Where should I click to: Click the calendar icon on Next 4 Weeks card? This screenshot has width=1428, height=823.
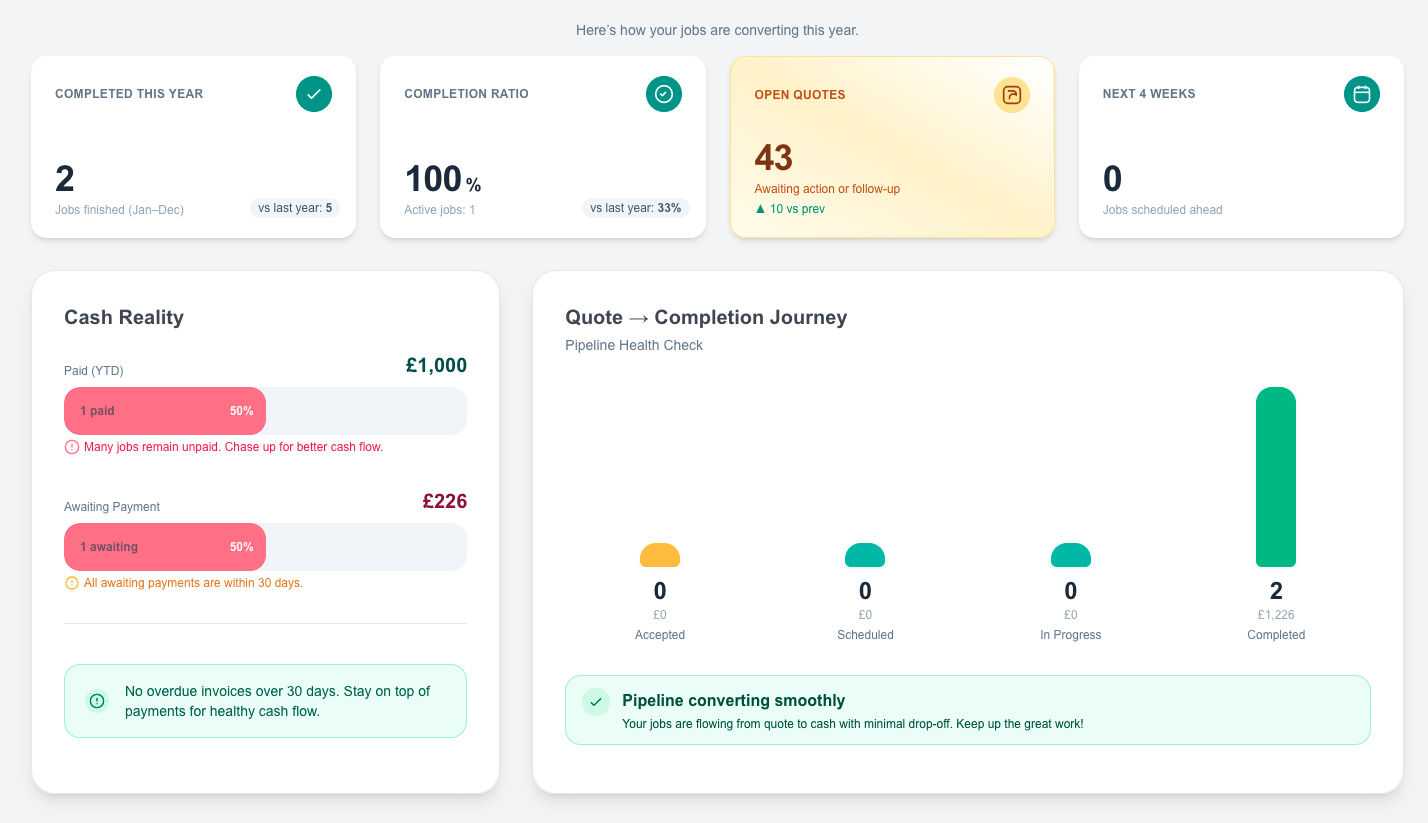coord(1361,94)
